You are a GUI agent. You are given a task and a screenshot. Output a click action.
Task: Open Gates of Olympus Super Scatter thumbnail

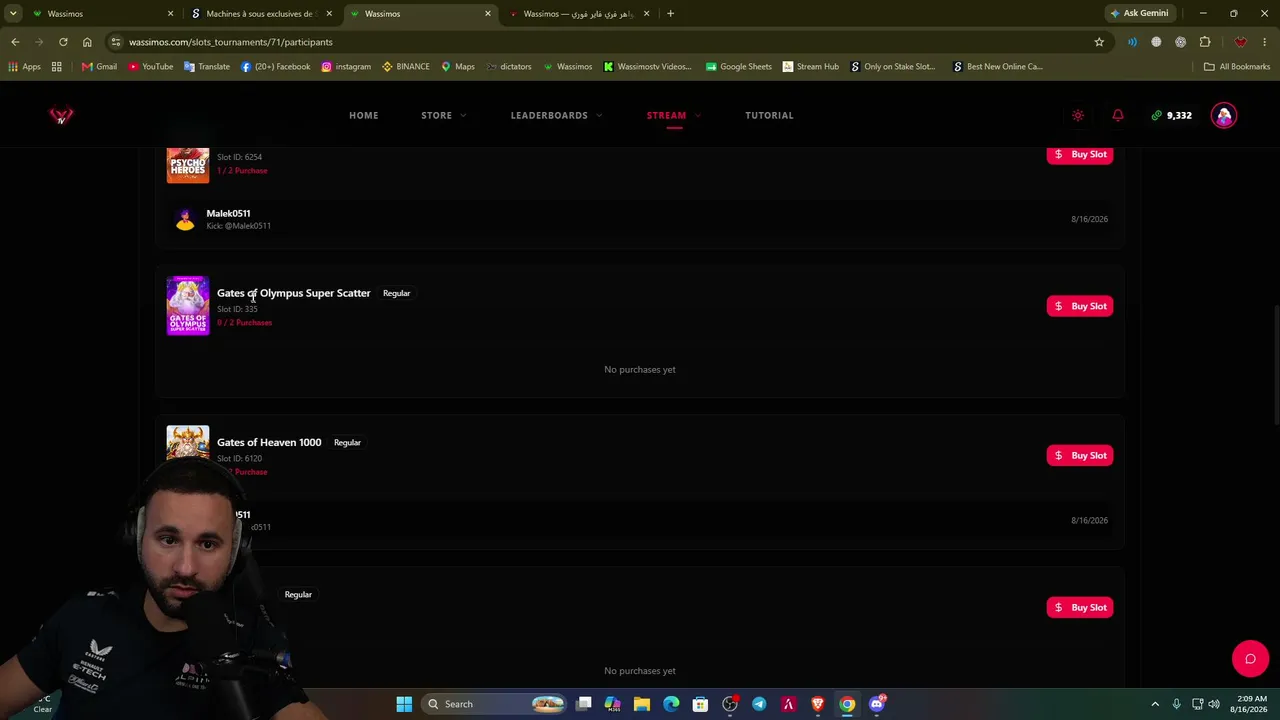click(x=188, y=306)
